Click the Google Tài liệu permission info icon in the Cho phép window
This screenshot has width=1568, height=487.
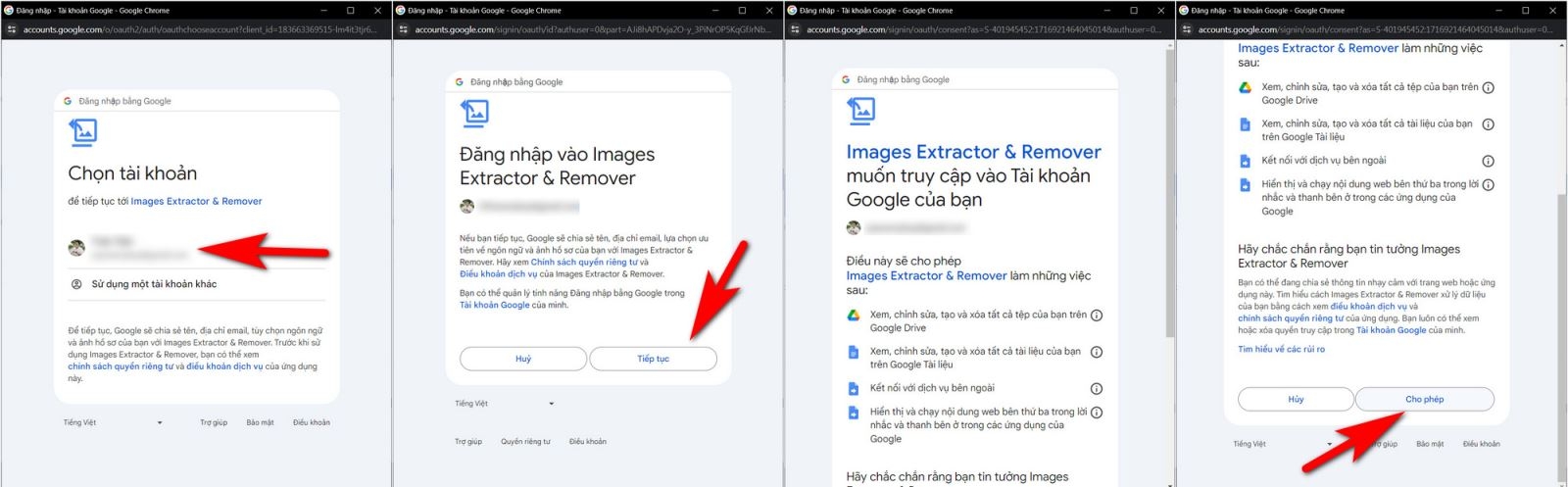coord(1488,124)
